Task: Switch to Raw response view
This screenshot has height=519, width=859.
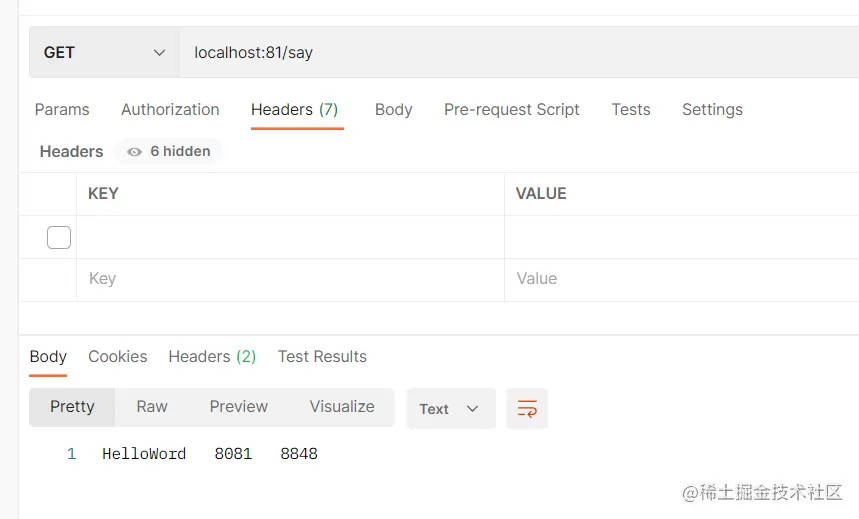Action: point(152,407)
